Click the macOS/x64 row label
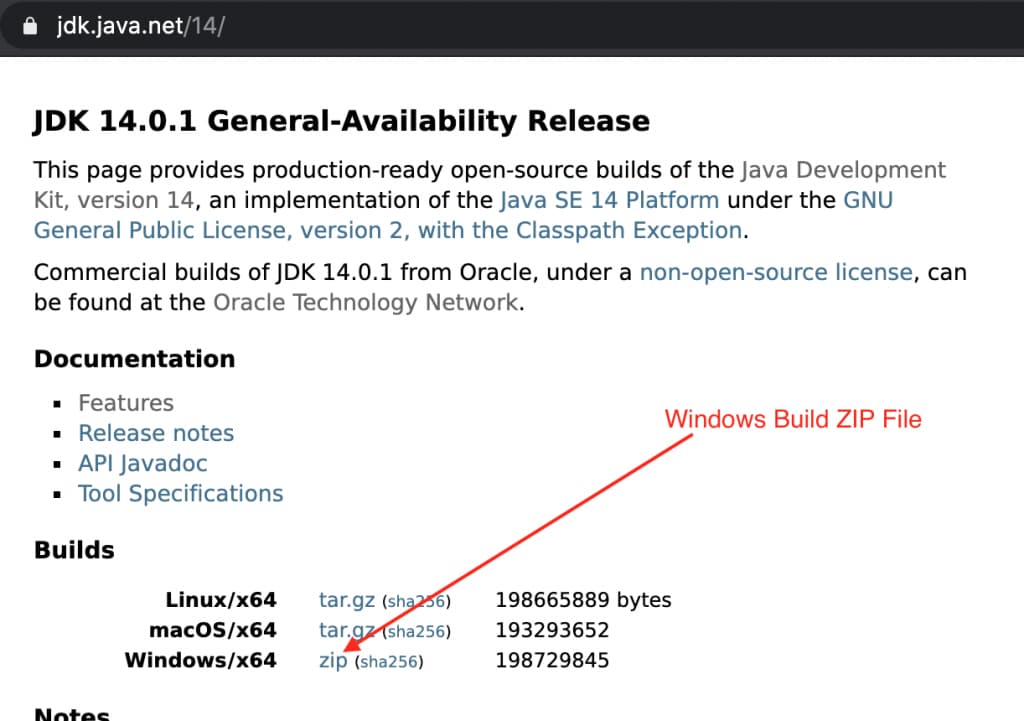Viewport: 1024px width, 721px height. [213, 630]
